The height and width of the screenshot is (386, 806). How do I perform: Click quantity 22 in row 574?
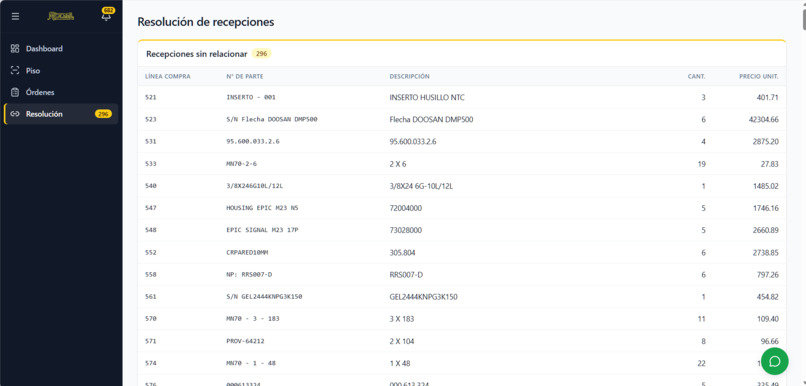coord(702,363)
